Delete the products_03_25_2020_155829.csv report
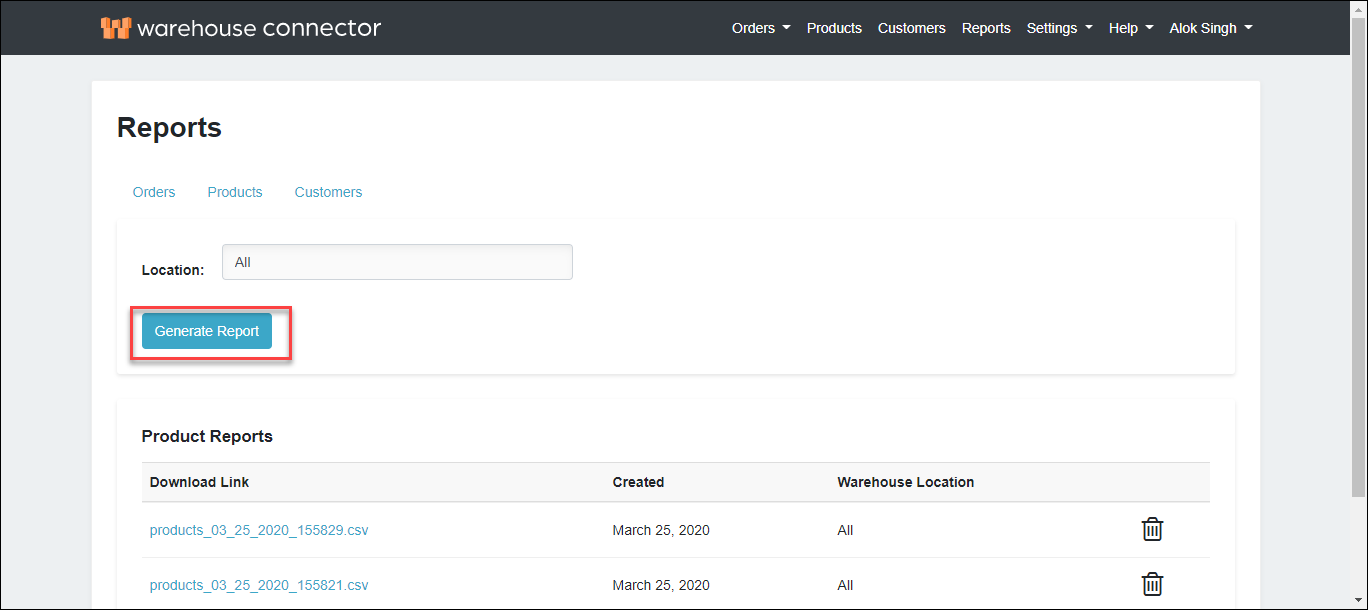The image size is (1368, 610). coord(1152,529)
